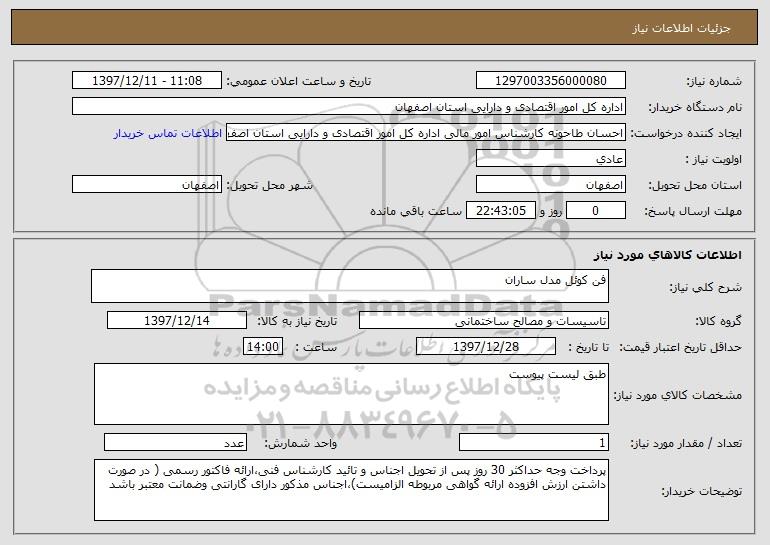770x545 pixels.
Task: Click the روز و text
Action: point(550,212)
